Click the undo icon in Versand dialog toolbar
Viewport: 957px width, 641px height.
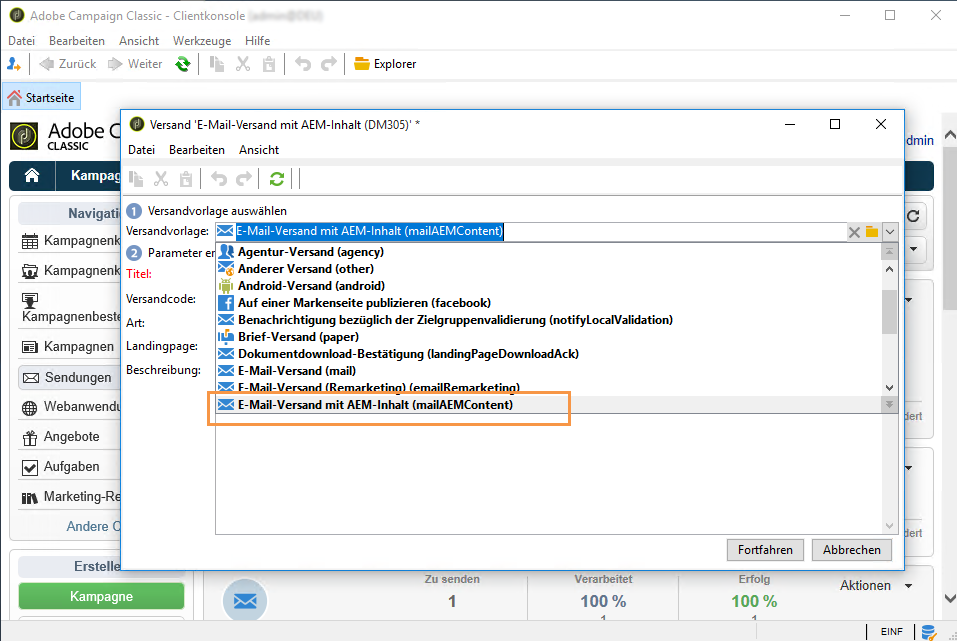point(218,179)
